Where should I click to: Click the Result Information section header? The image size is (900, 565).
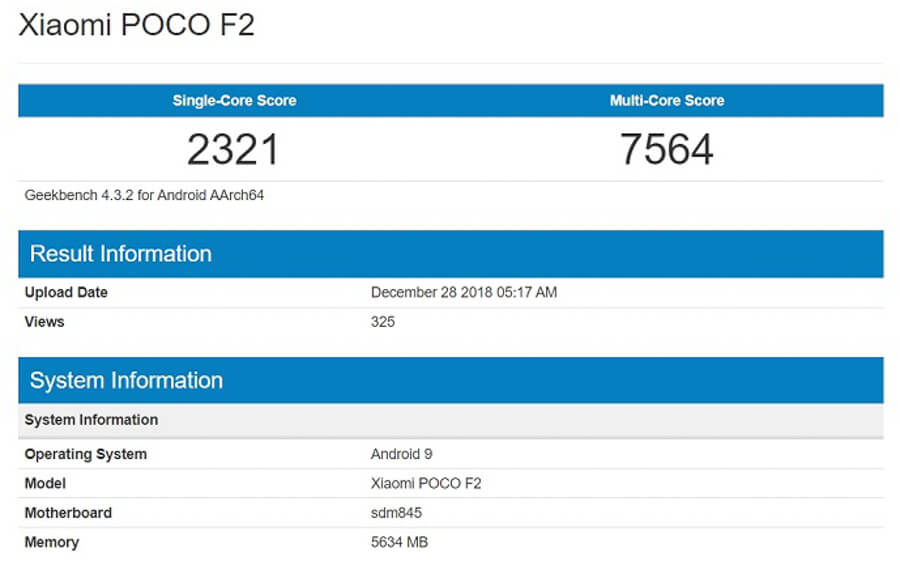[121, 254]
